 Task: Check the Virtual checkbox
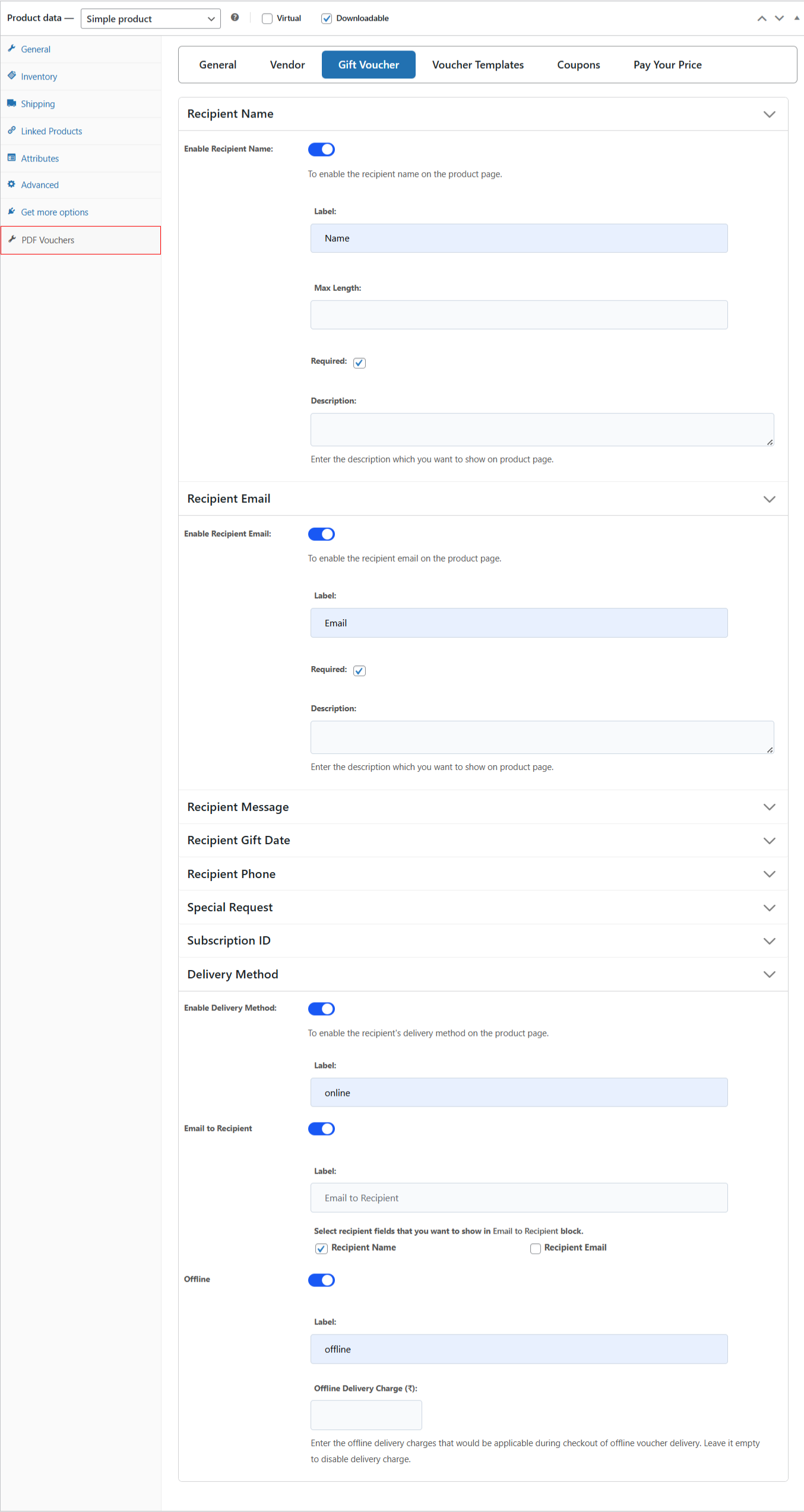(x=267, y=18)
